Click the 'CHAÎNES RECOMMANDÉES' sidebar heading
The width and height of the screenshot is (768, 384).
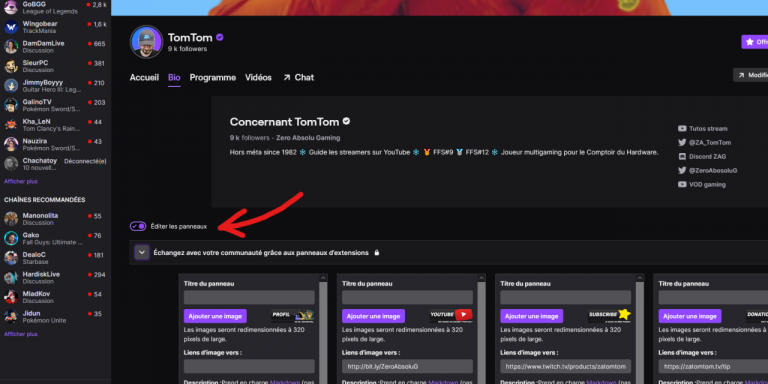click(45, 200)
